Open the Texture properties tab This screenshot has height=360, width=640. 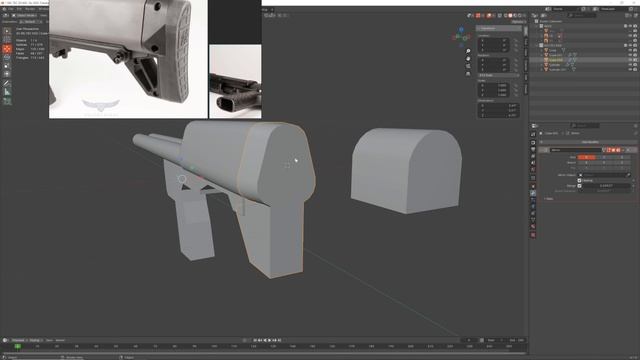[533, 235]
